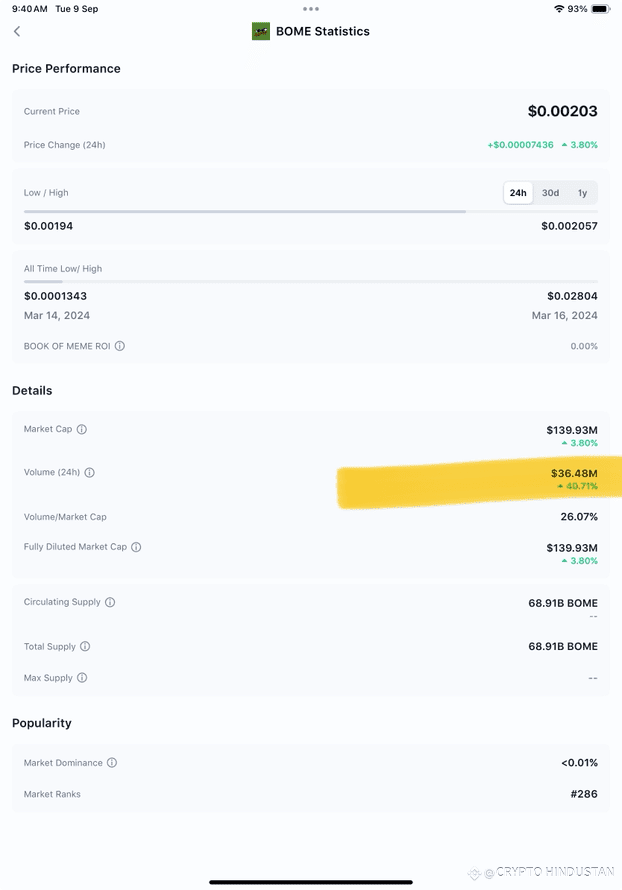Select the 24h low/high range

518,193
